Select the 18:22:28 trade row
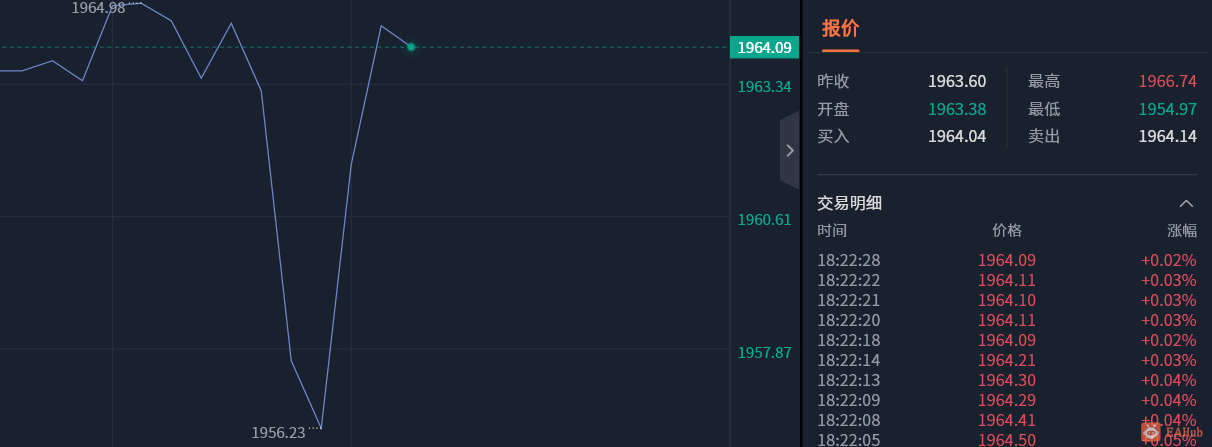 [x=1006, y=260]
